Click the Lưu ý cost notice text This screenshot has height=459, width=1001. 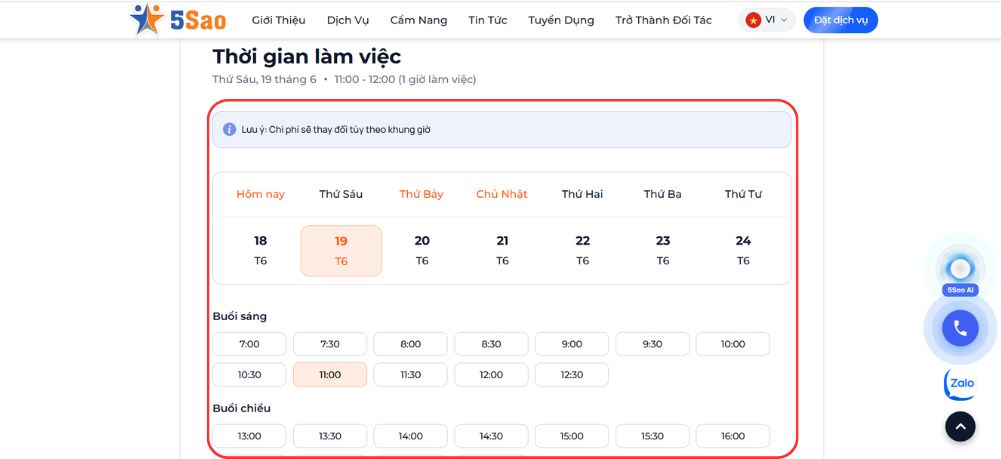pyautogui.click(x=336, y=130)
